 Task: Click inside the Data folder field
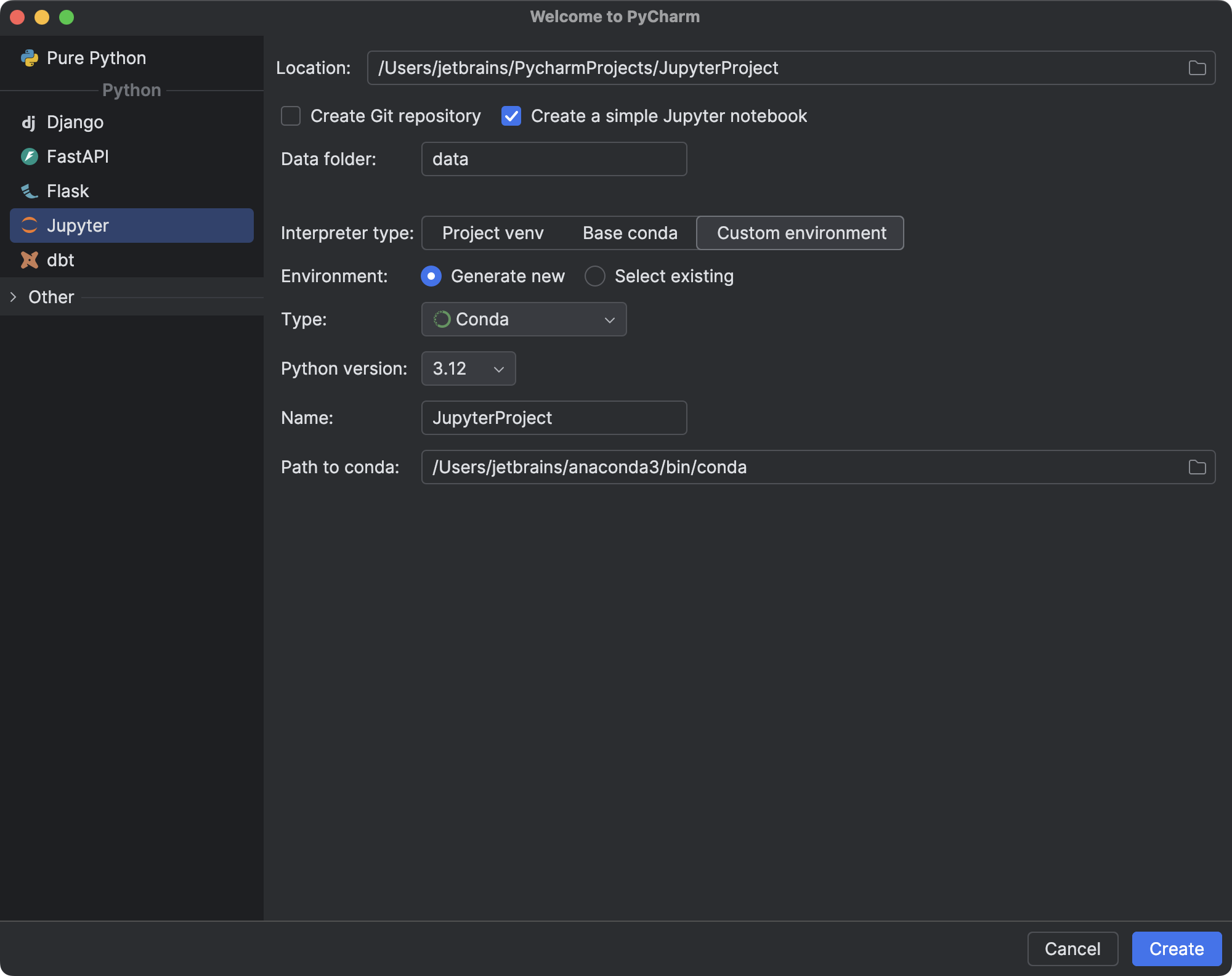click(553, 159)
